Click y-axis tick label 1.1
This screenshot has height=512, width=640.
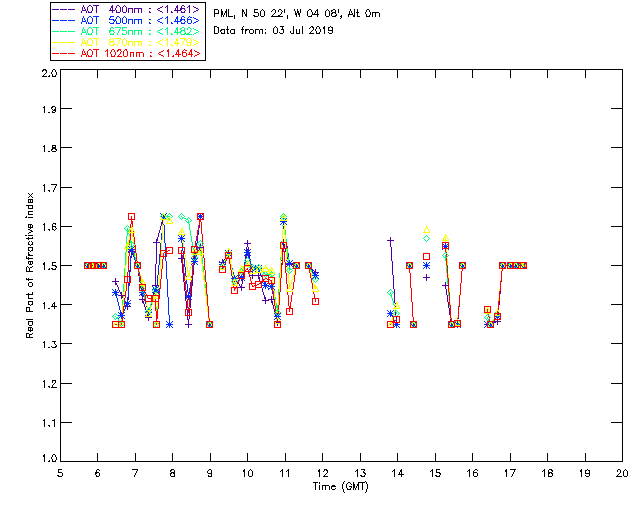click(x=49, y=423)
